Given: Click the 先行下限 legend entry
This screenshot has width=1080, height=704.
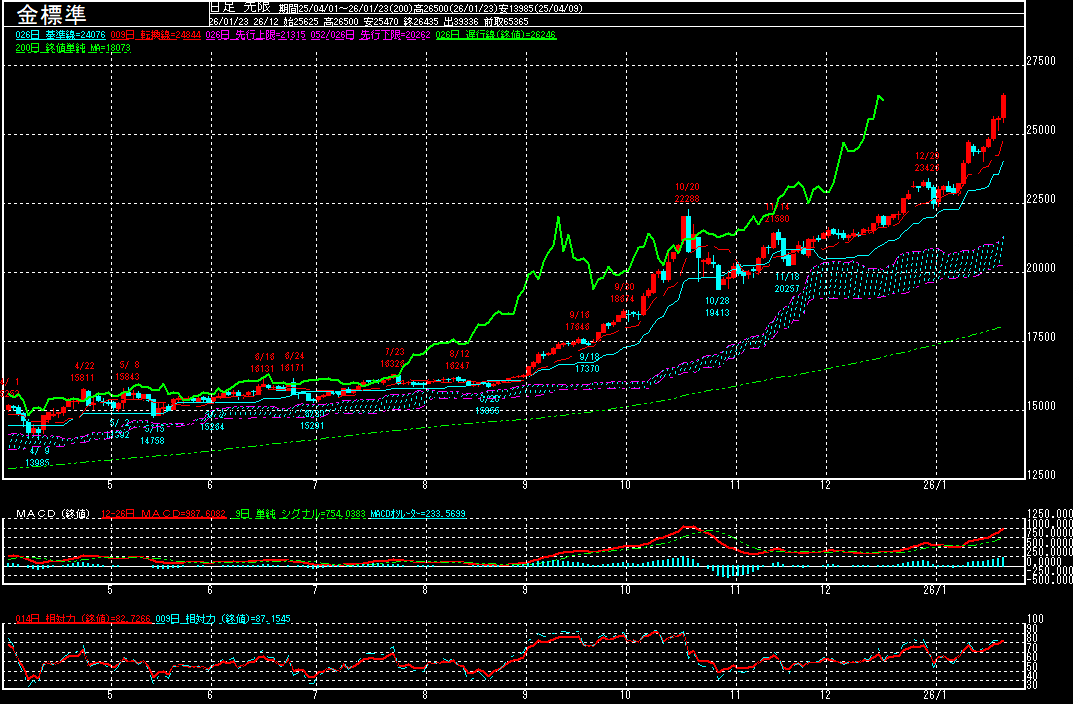Looking at the screenshot, I should tap(358, 35).
